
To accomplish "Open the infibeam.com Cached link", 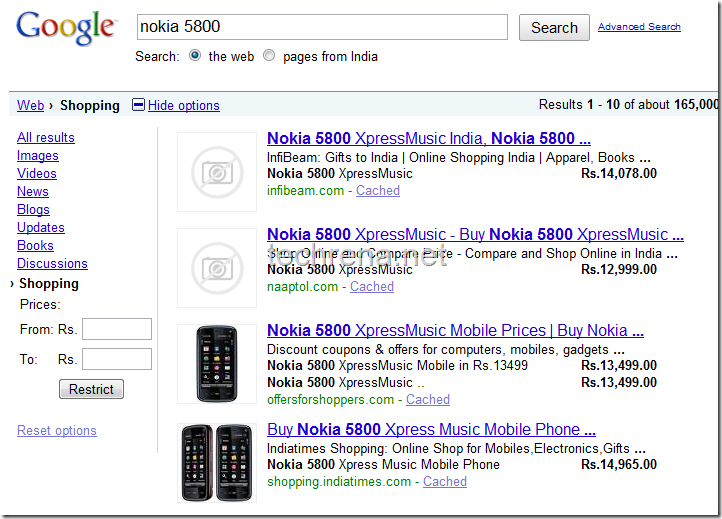I will coord(378,191).
